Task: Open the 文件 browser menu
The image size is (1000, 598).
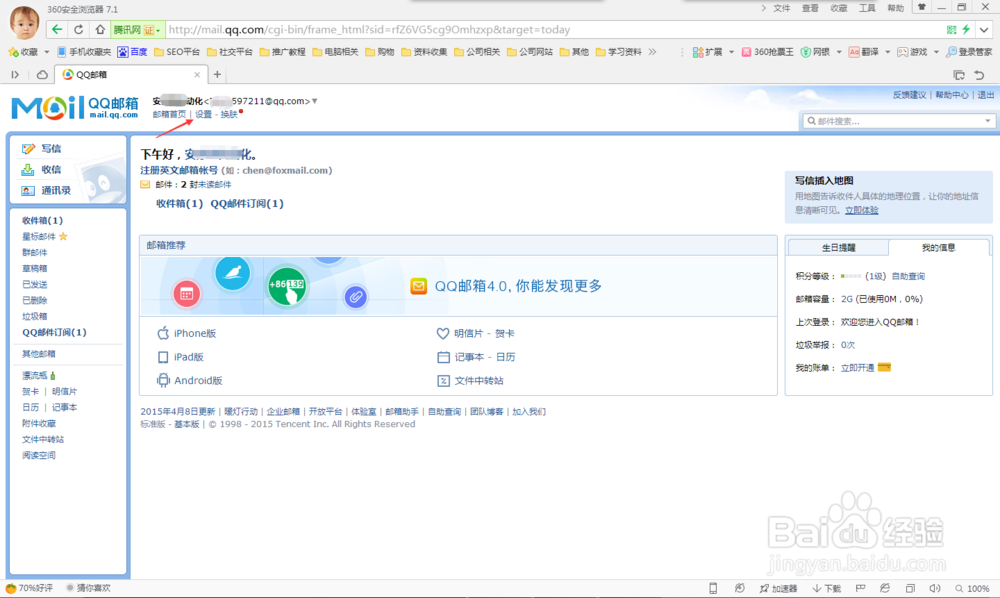Action: click(781, 8)
